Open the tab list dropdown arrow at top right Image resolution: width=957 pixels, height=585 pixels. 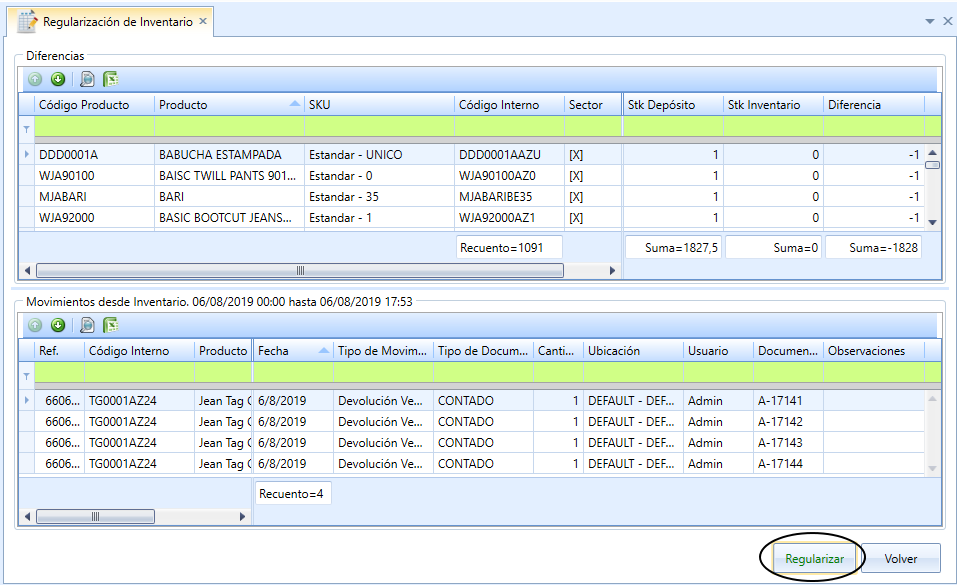(x=930, y=21)
